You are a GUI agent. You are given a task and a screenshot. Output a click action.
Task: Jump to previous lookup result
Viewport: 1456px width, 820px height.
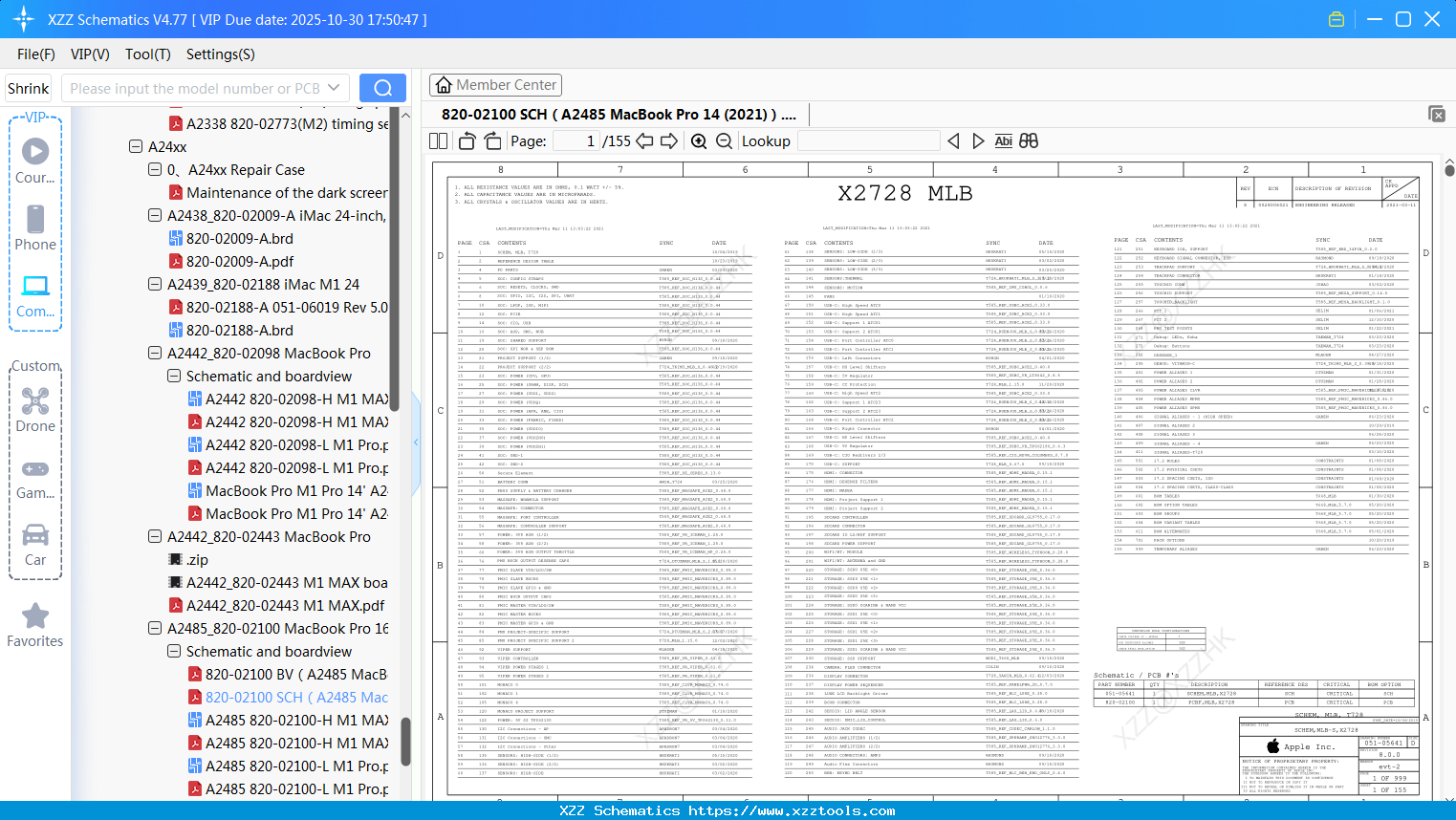(x=953, y=141)
